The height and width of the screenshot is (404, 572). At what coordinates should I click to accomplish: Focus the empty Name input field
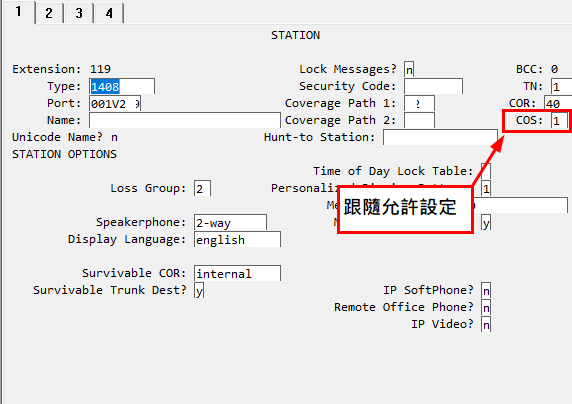(x=185, y=120)
